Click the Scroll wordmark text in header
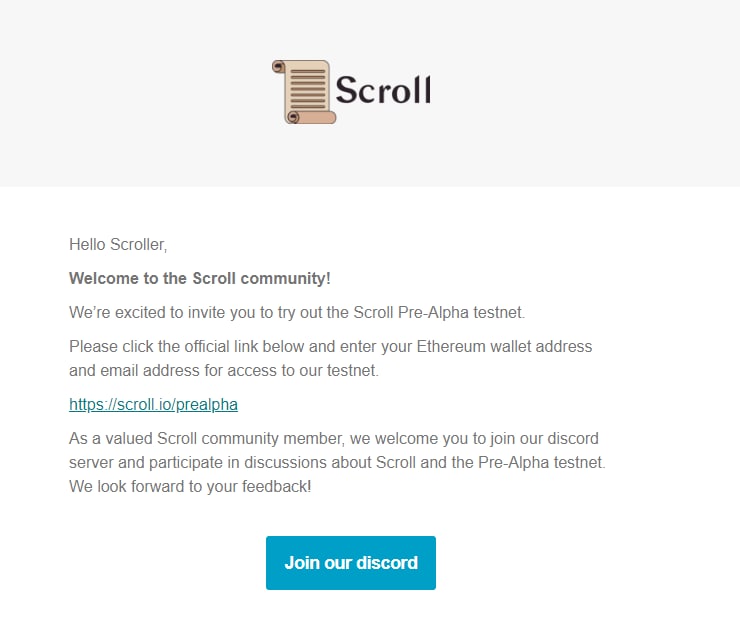Viewport: 740px width, 627px height. pyautogui.click(x=383, y=90)
